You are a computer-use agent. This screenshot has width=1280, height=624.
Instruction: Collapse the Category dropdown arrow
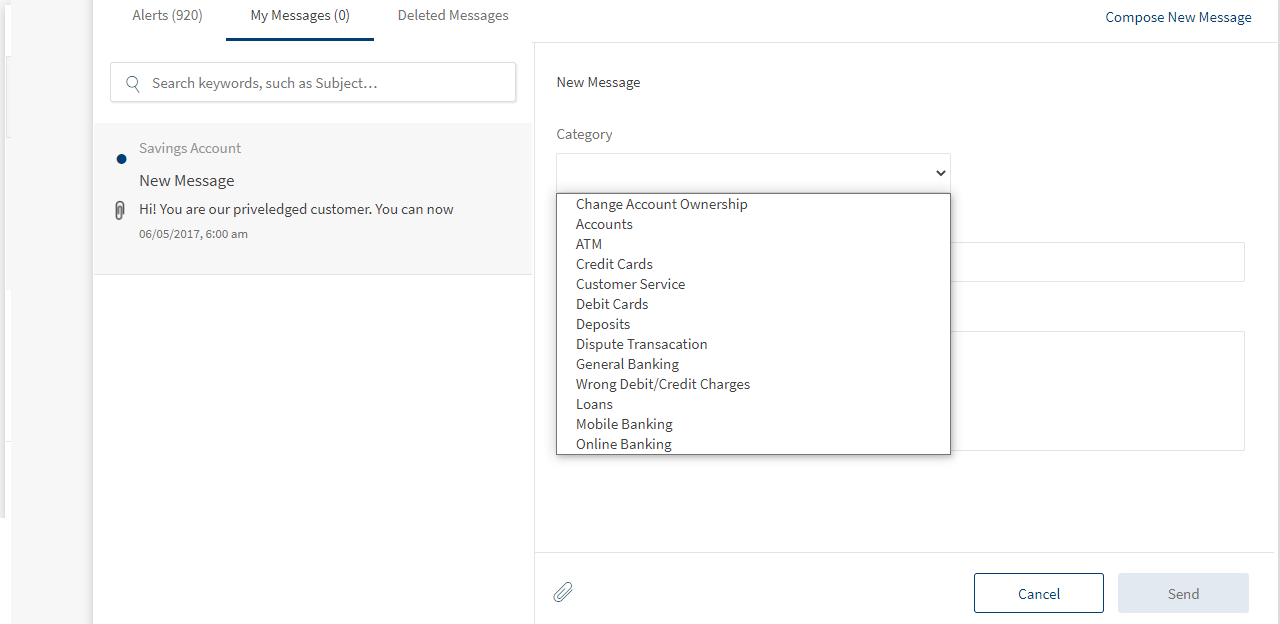940,173
